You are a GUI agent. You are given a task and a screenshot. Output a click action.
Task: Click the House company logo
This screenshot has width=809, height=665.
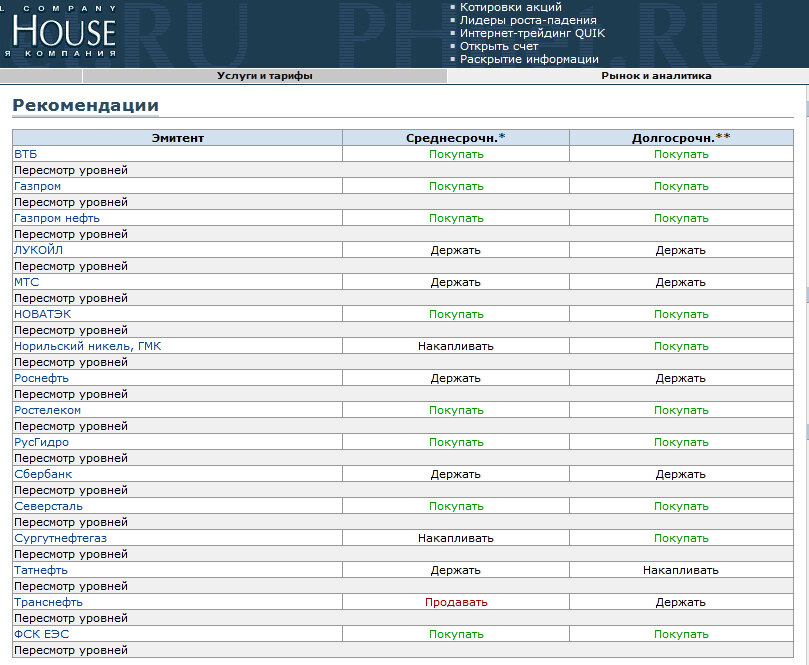(59, 31)
